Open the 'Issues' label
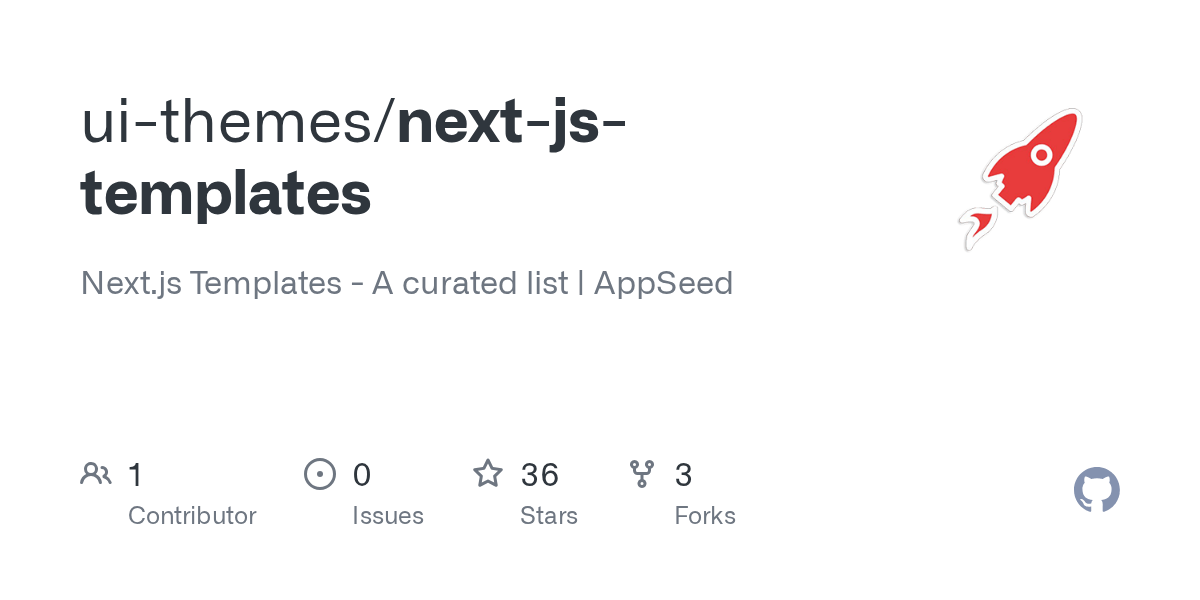Image resolution: width=1200 pixels, height=600 pixels. tap(388, 516)
